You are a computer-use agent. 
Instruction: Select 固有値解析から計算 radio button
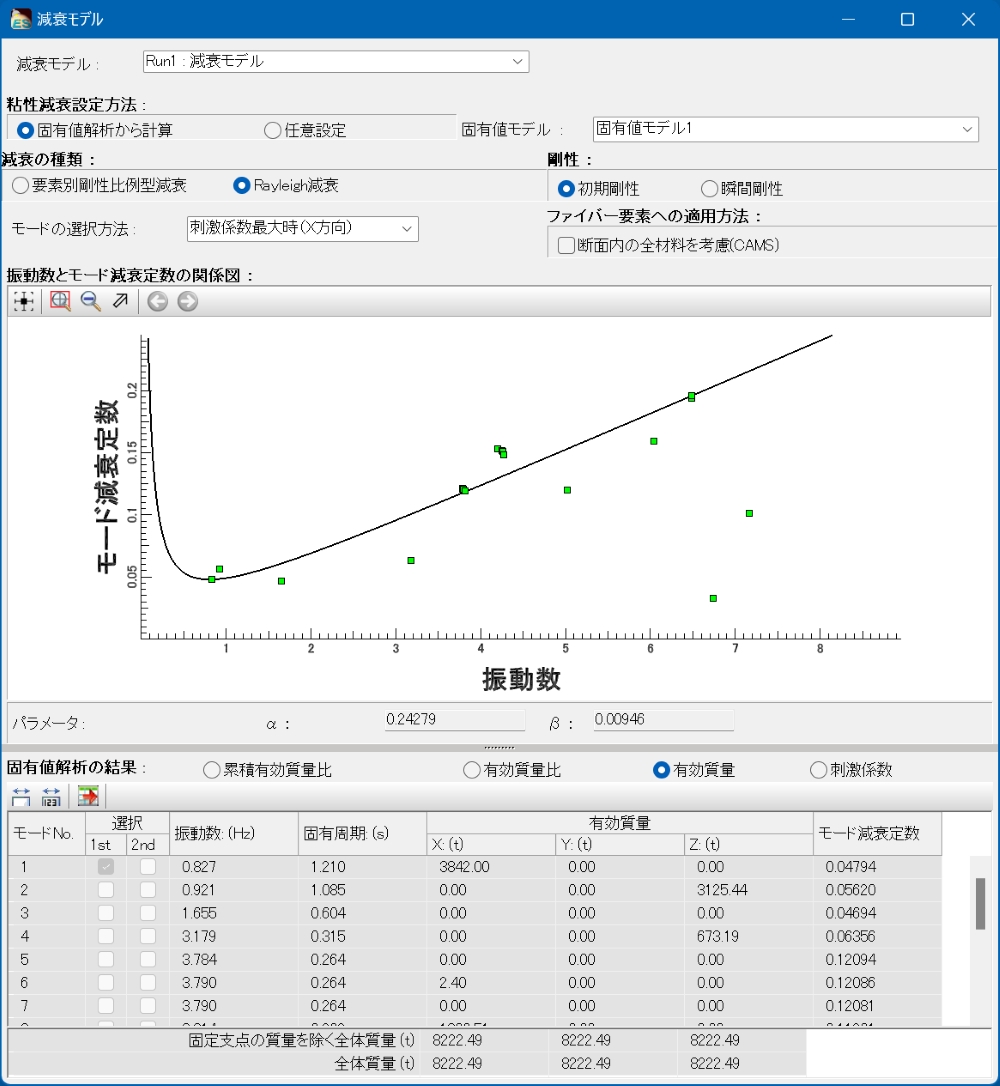[x=26, y=130]
